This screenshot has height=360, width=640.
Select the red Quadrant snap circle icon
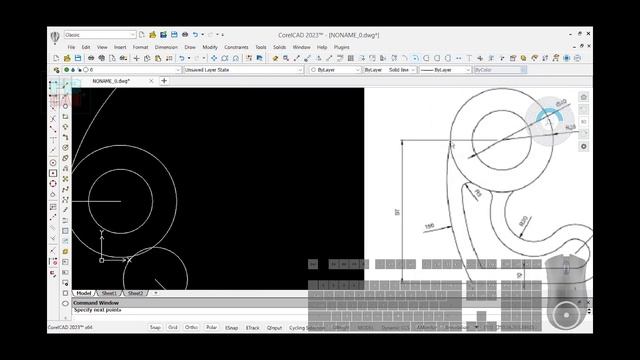53,184
